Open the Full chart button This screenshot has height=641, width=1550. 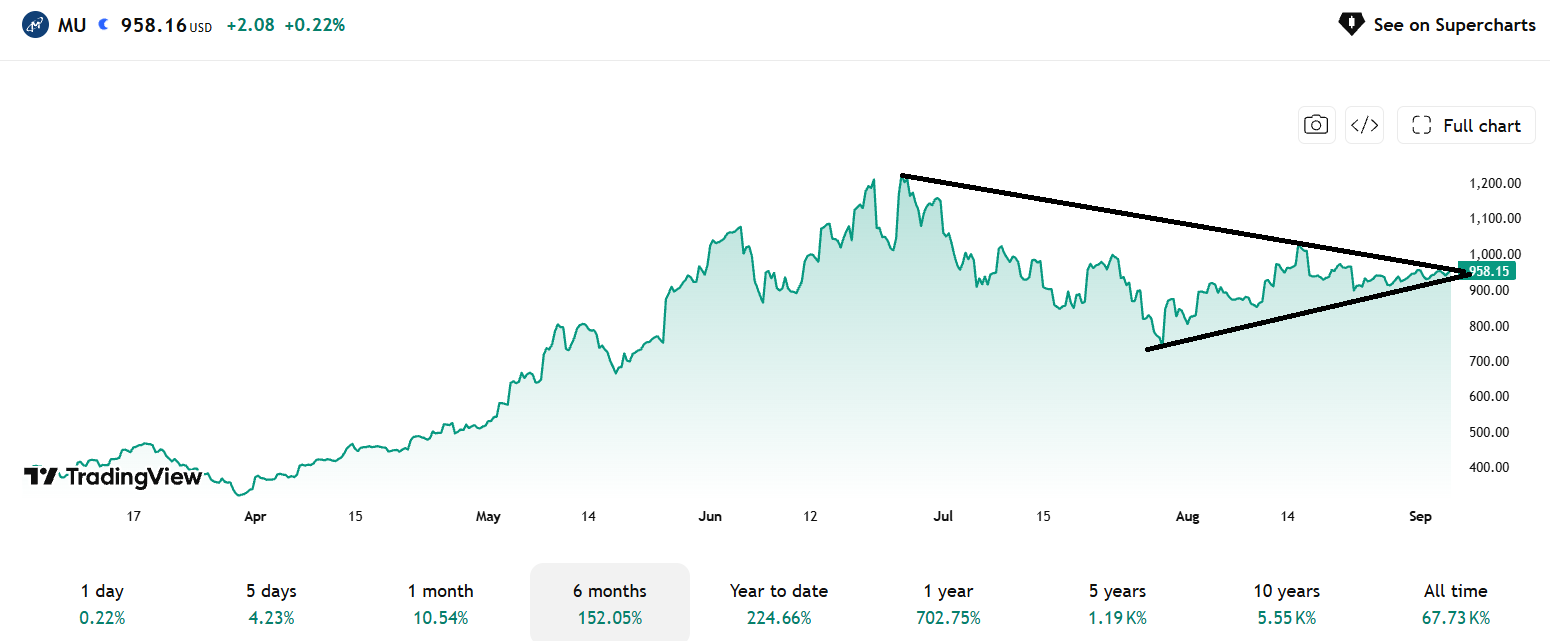(1466, 125)
